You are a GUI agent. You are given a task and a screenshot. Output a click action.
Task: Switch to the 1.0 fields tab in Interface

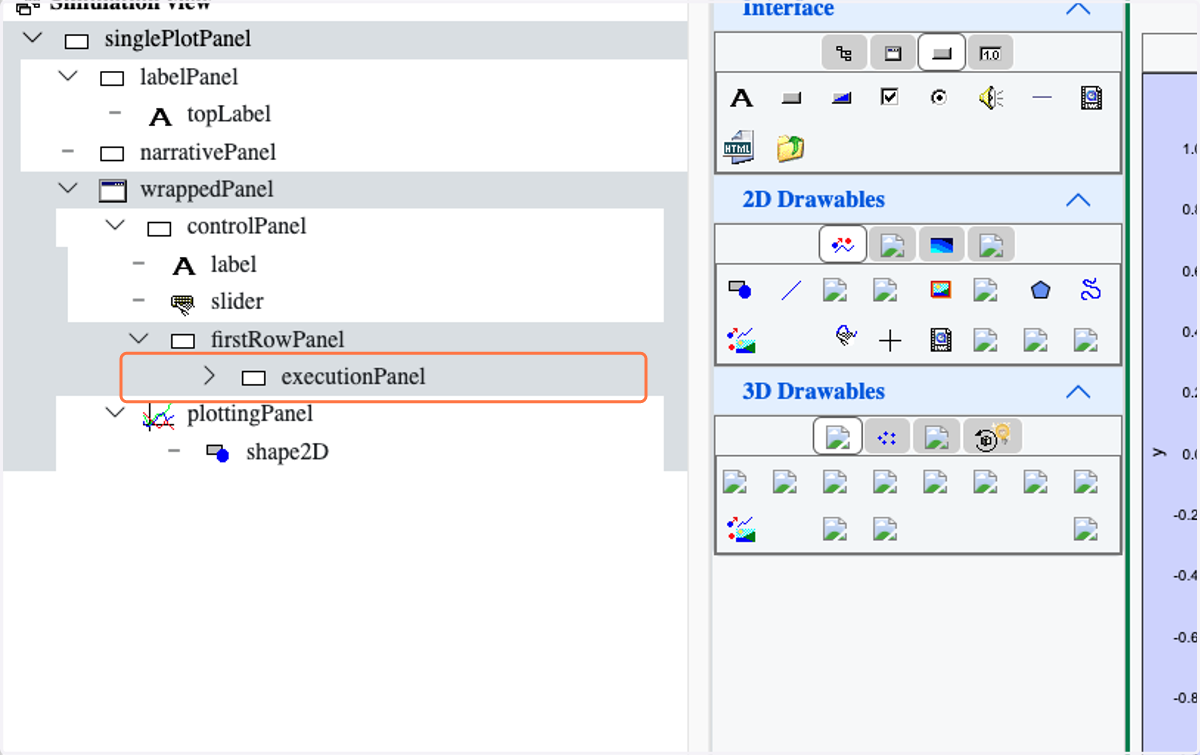tap(990, 53)
